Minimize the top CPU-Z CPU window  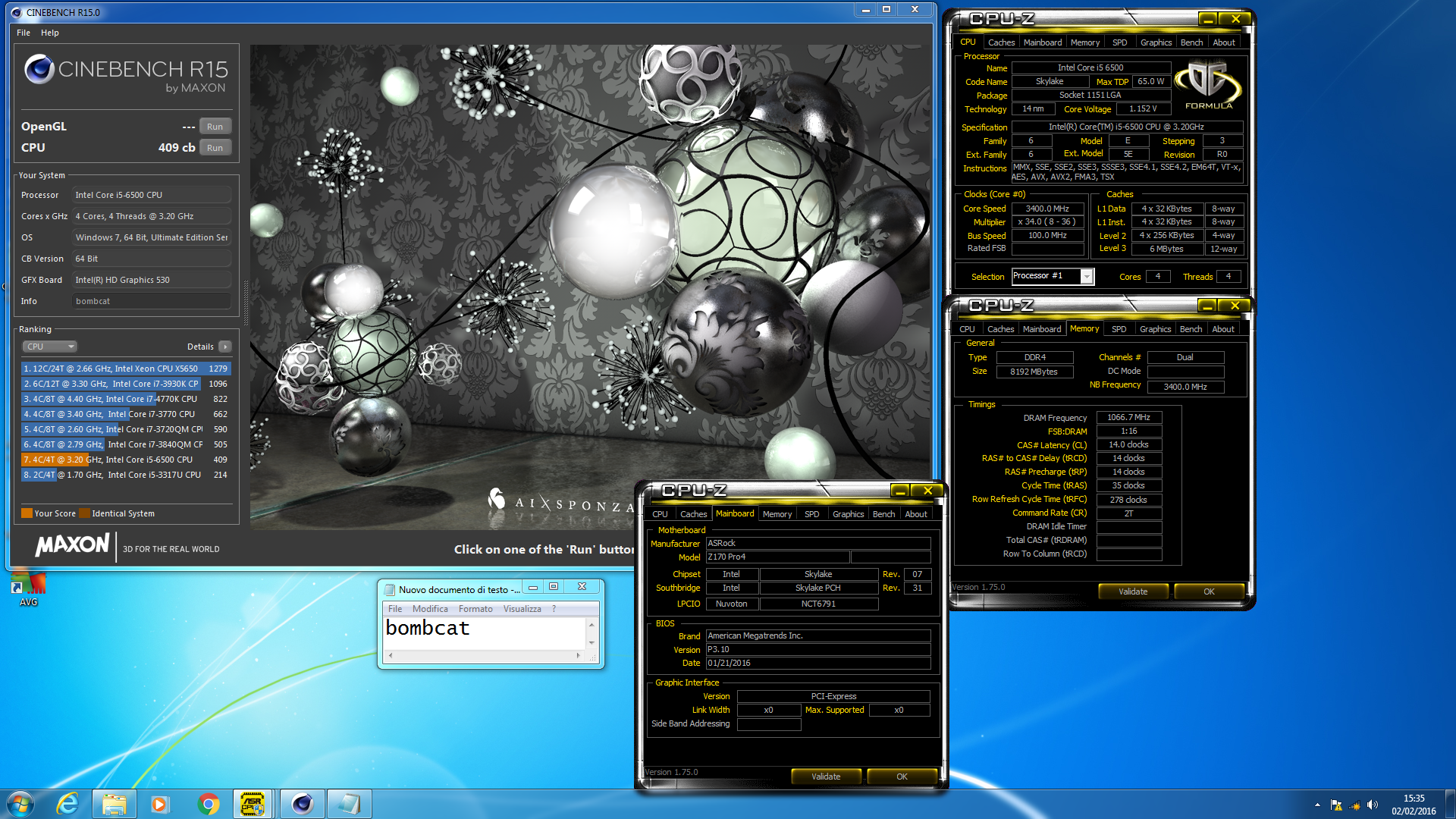pos(1209,19)
